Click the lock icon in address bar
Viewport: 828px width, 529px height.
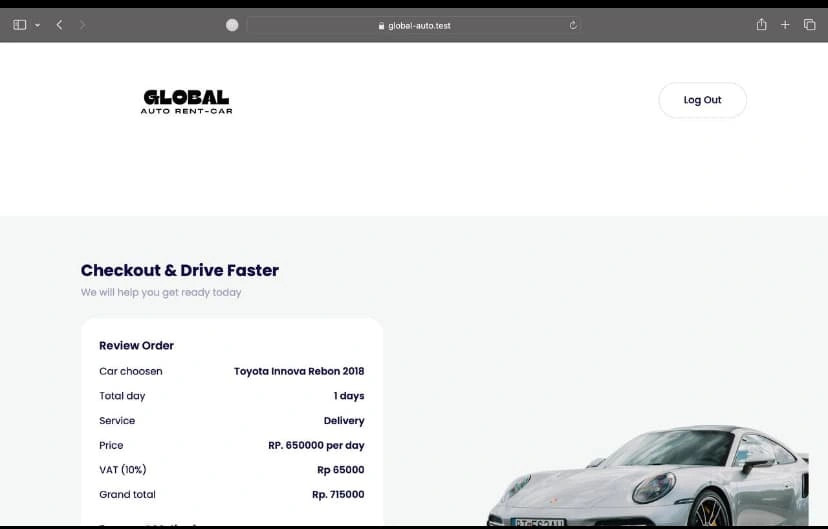[381, 25]
